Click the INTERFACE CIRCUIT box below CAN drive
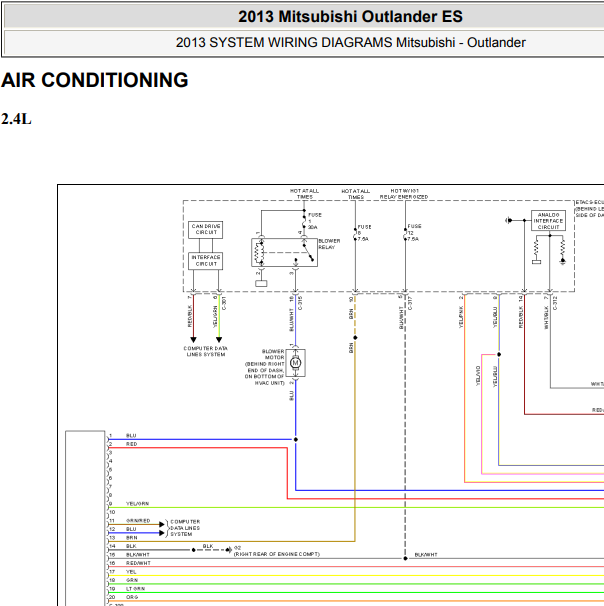Image resolution: width=604 pixels, height=606 pixels. tap(206, 261)
